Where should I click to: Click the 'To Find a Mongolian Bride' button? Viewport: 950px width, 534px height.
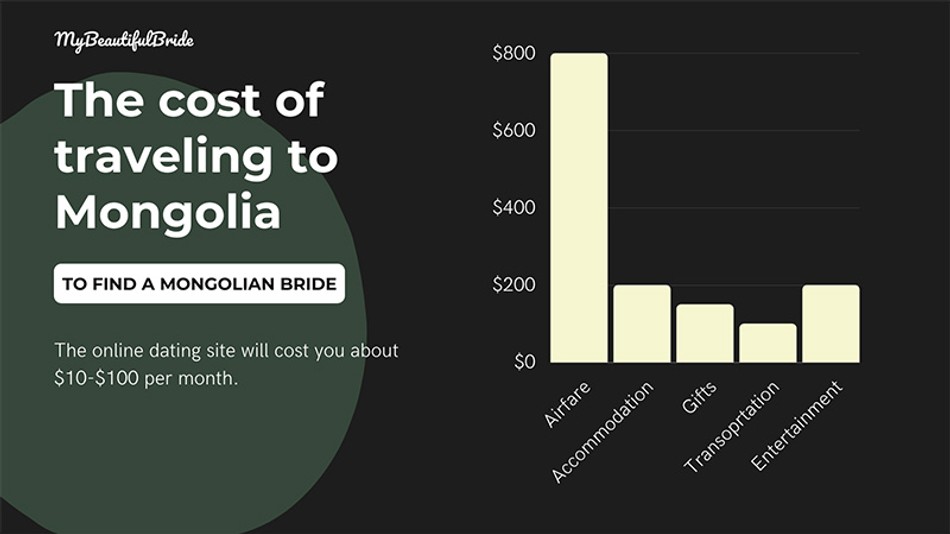[x=199, y=283]
